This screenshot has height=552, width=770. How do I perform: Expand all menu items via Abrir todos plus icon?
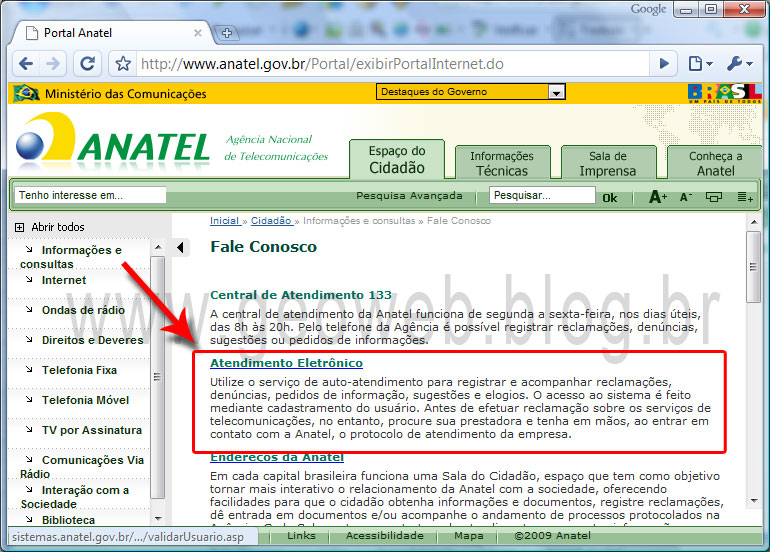(x=19, y=227)
